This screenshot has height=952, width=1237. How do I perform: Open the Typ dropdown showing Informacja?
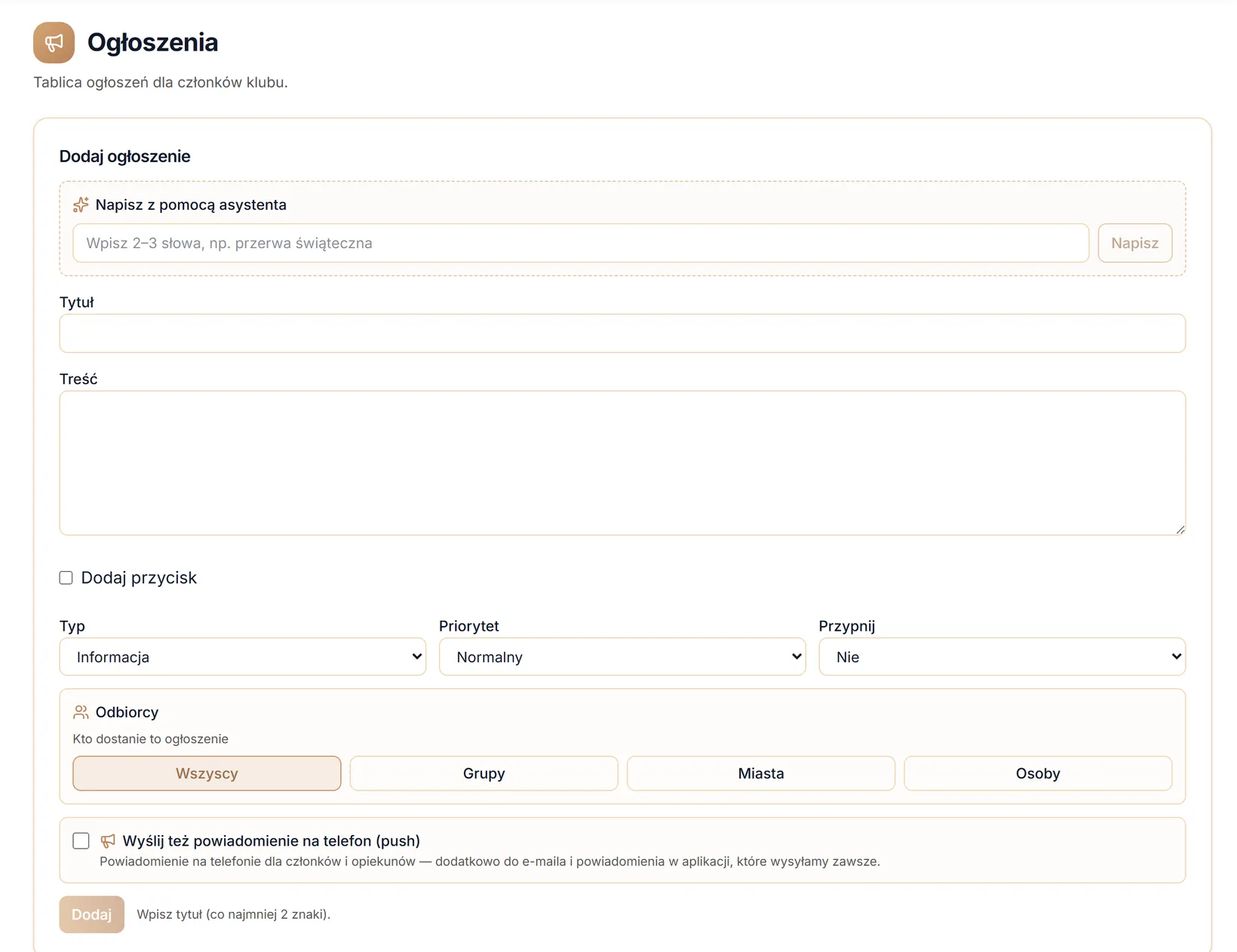coord(243,657)
